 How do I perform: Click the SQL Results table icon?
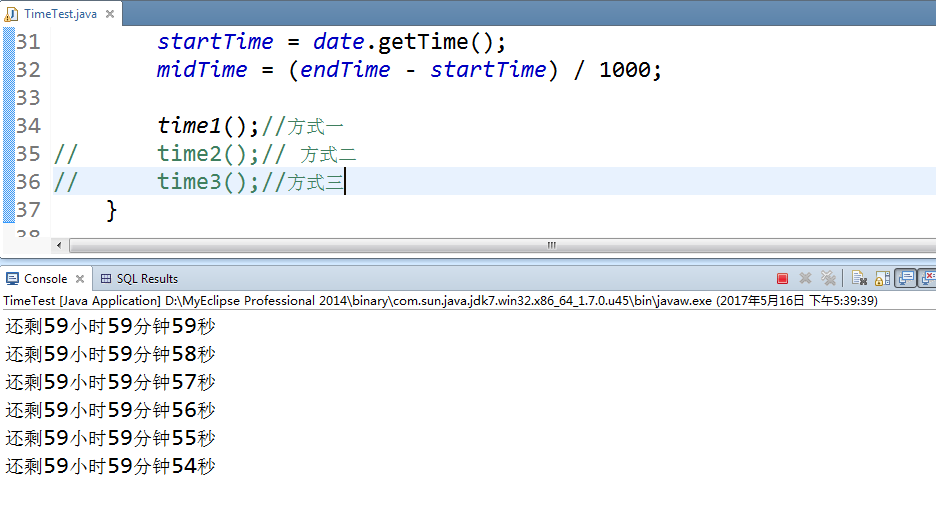tap(106, 279)
